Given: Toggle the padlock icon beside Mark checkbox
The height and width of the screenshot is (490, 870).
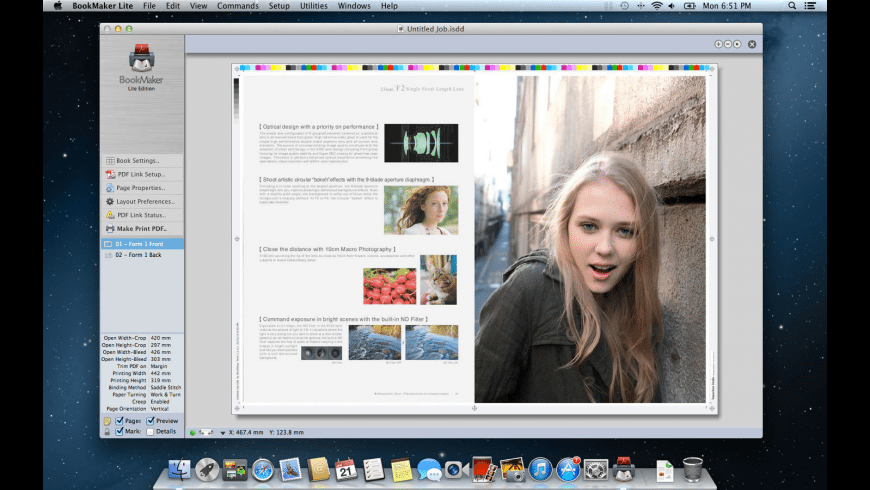Looking at the screenshot, I should pyautogui.click(x=107, y=432).
